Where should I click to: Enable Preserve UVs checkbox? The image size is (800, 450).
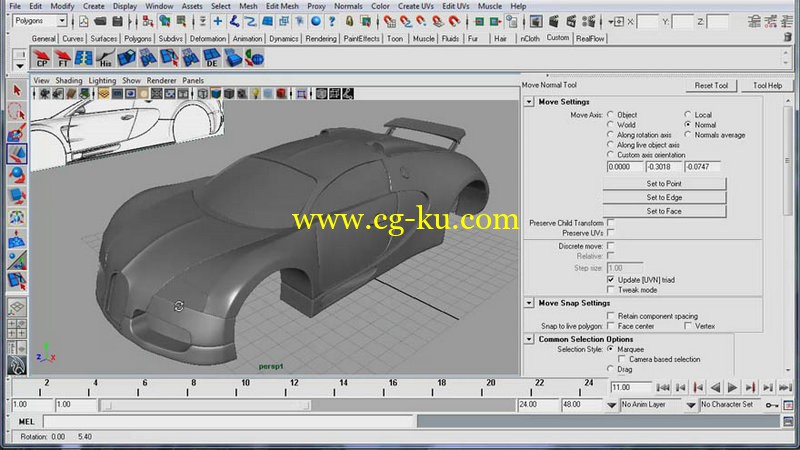coord(611,233)
